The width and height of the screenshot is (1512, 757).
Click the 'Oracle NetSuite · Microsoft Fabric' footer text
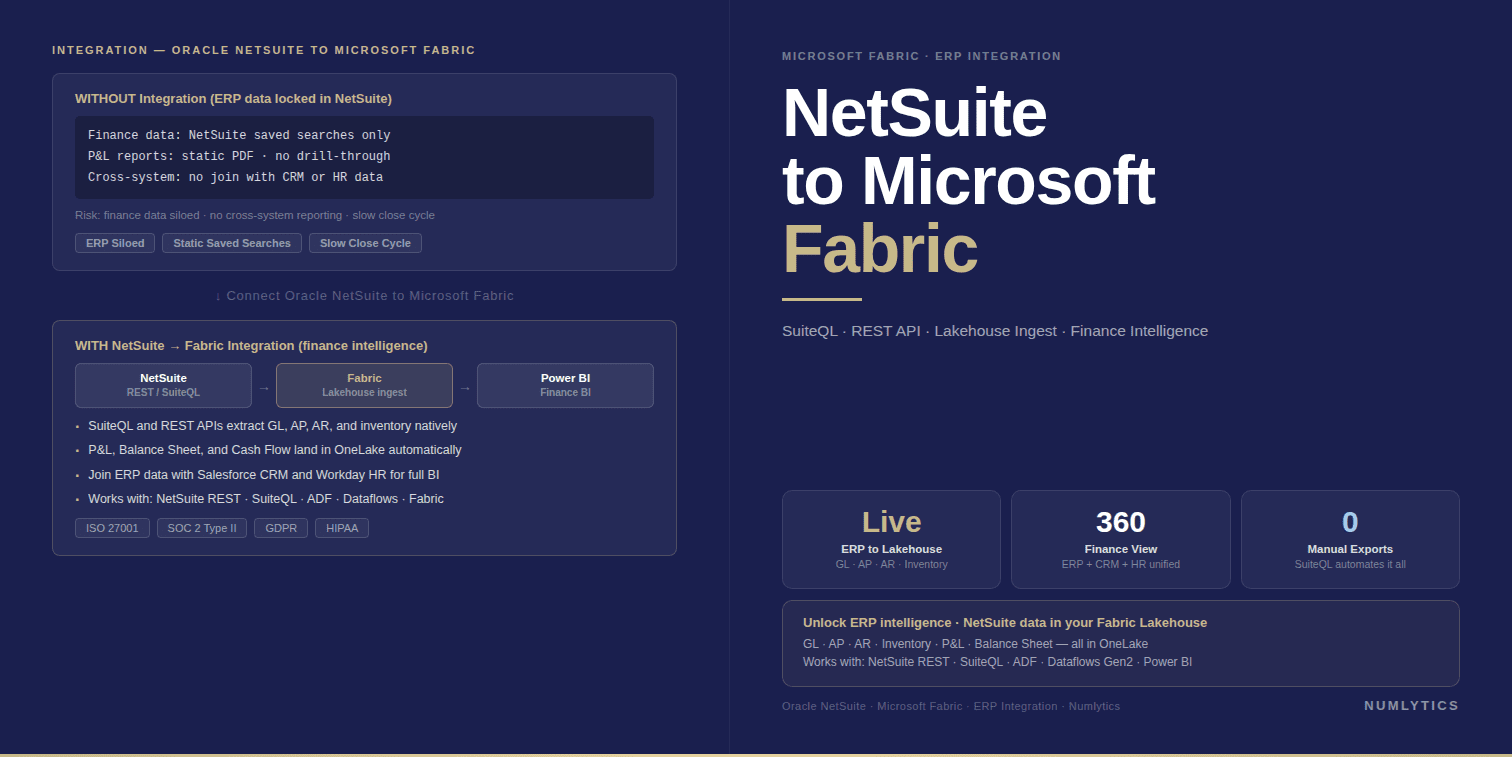(x=951, y=706)
